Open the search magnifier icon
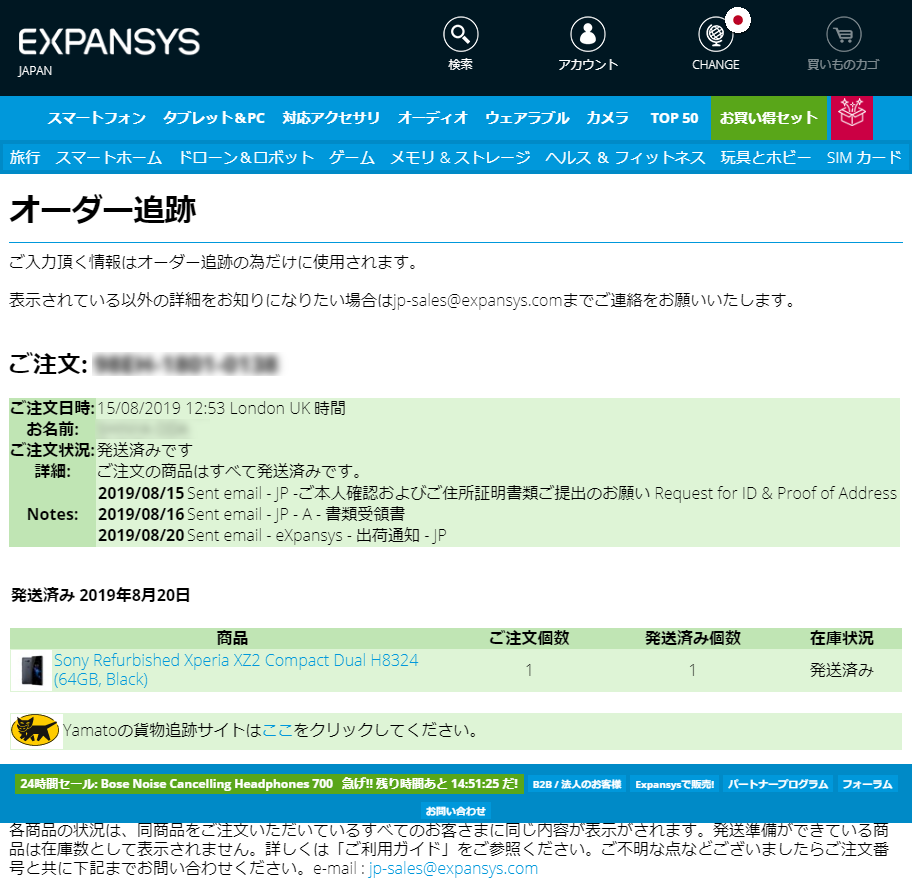 click(461, 34)
